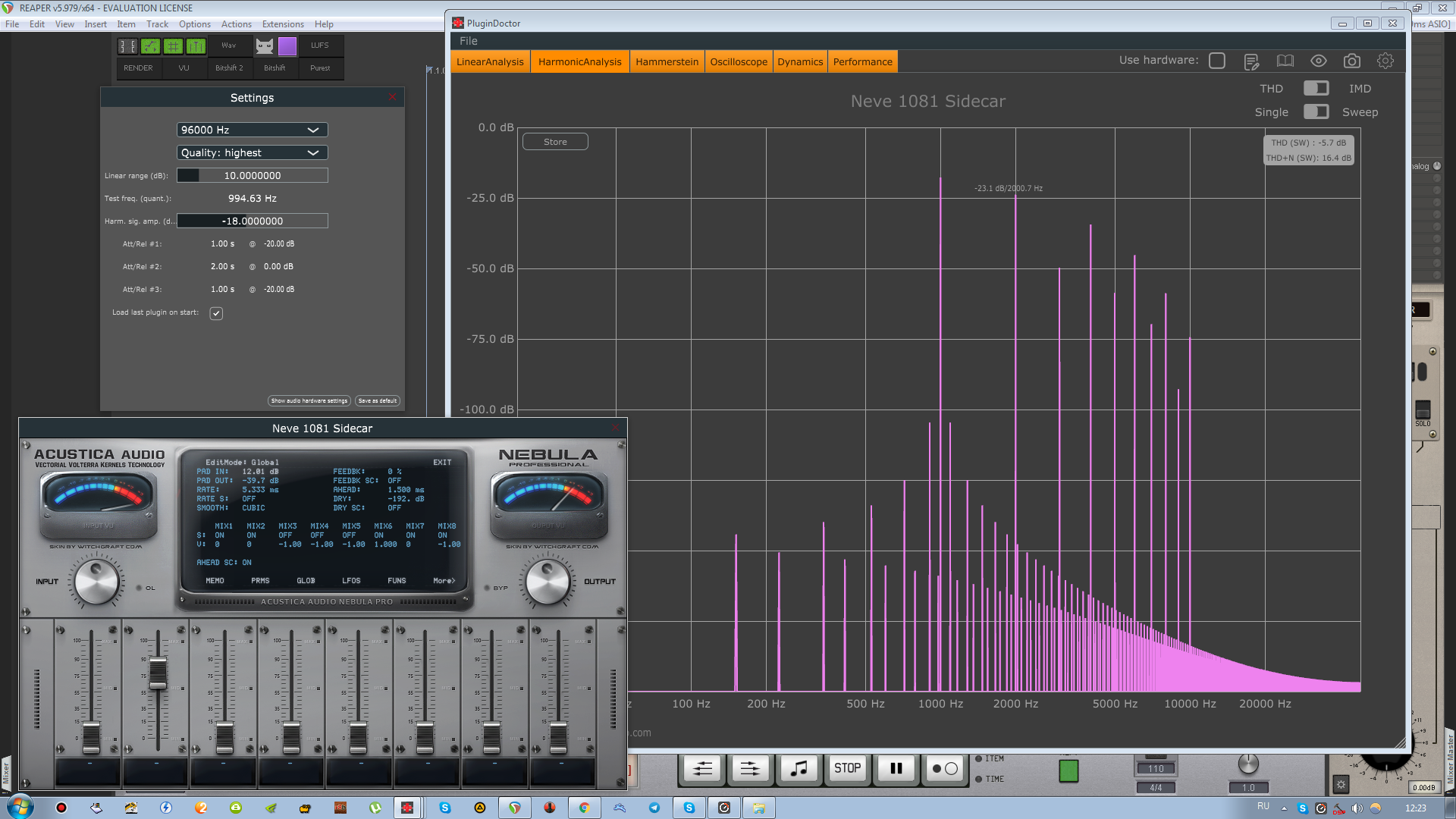Click the STOP button in transport
Image resolution: width=1456 pixels, height=819 pixels.
847,769
